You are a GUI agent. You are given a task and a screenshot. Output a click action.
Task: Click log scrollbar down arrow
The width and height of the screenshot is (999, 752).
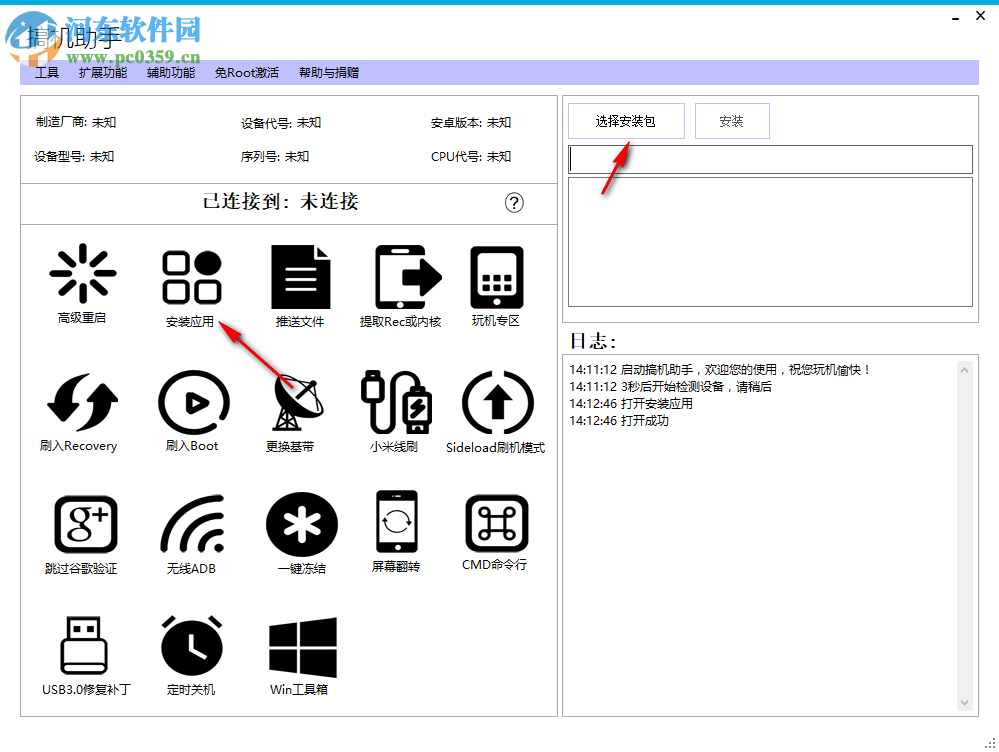pos(965,702)
